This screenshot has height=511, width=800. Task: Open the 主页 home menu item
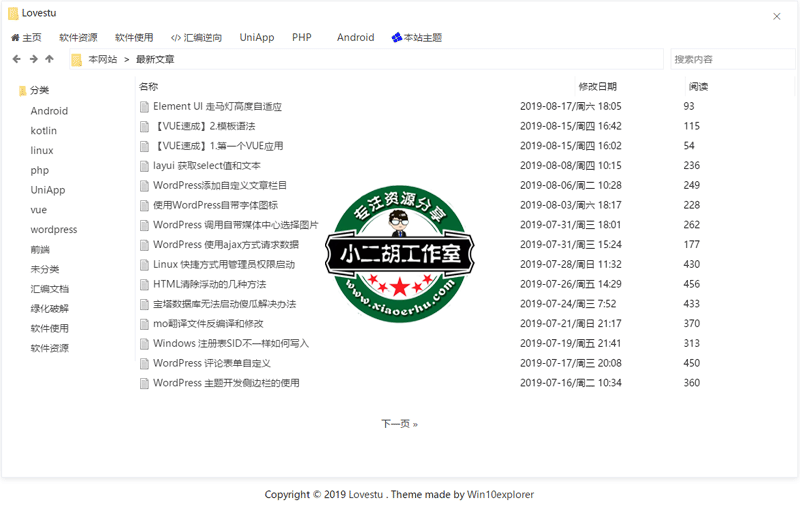tap(26, 38)
